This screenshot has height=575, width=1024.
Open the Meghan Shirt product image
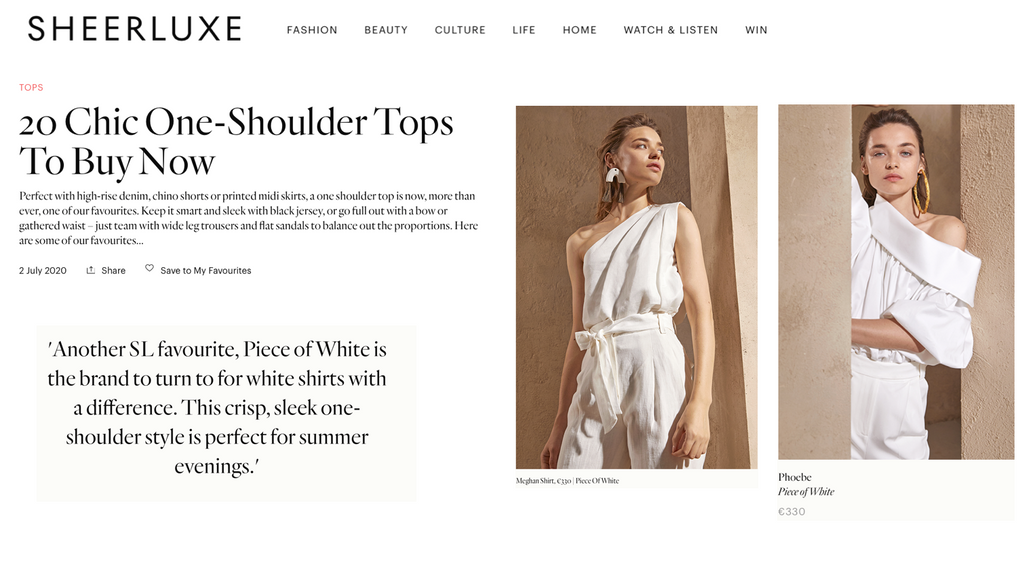pos(637,287)
